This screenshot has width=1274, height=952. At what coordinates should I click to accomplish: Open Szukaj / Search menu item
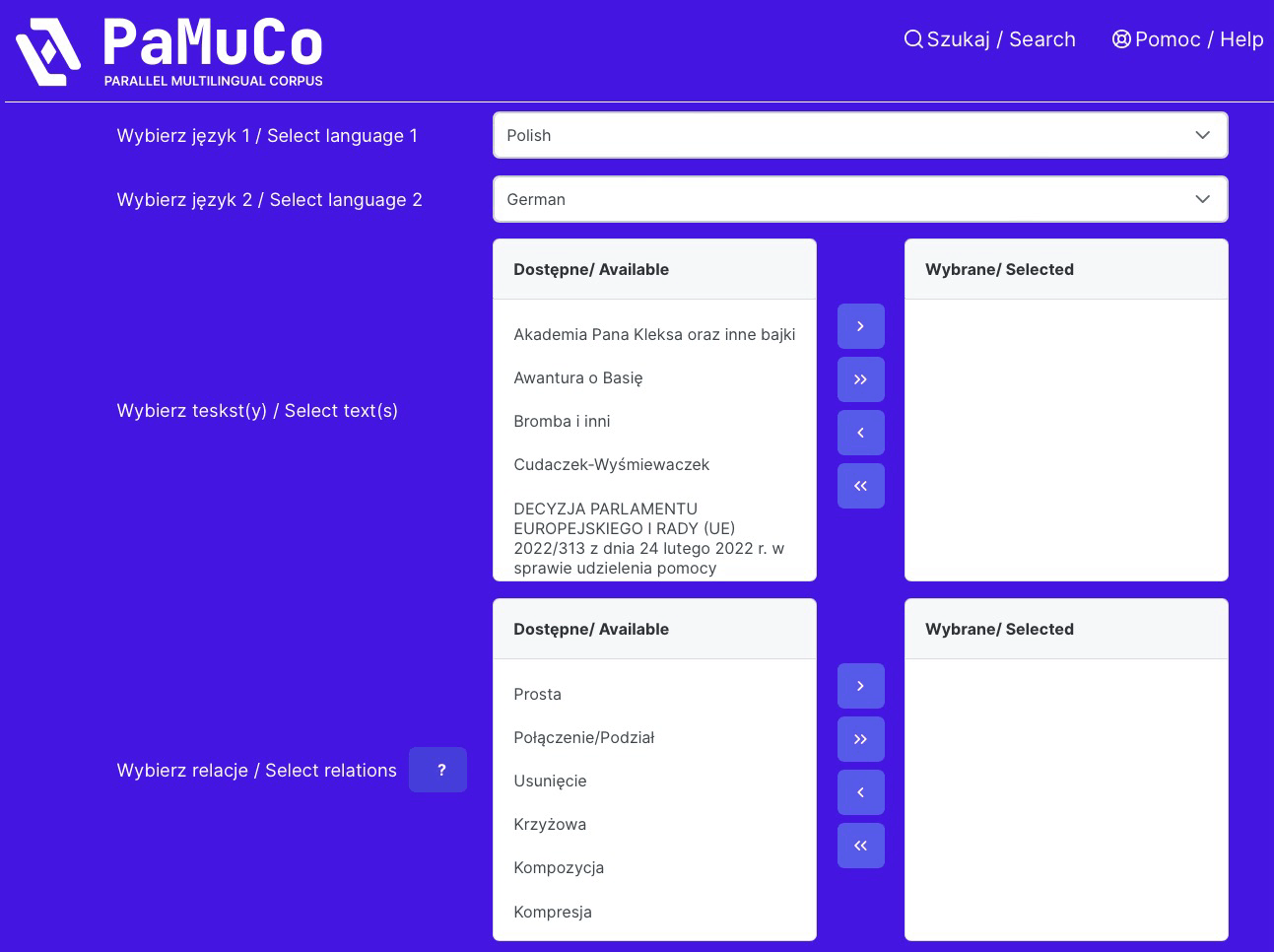click(990, 39)
